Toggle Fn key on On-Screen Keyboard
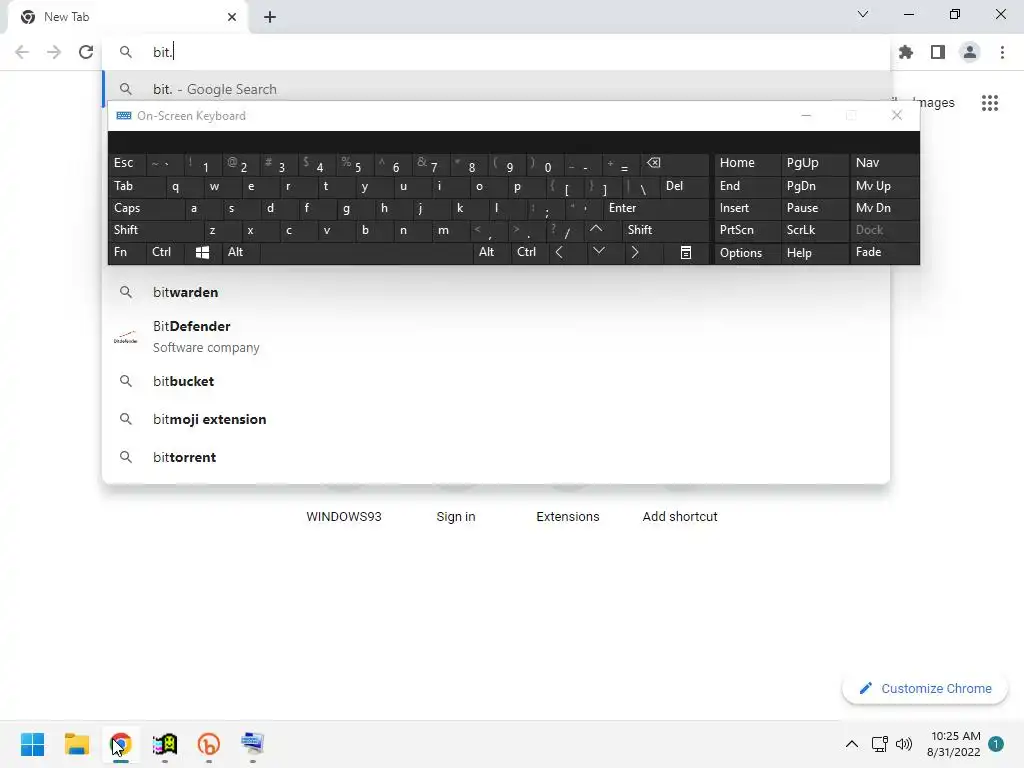The image size is (1024, 768). (x=127, y=252)
